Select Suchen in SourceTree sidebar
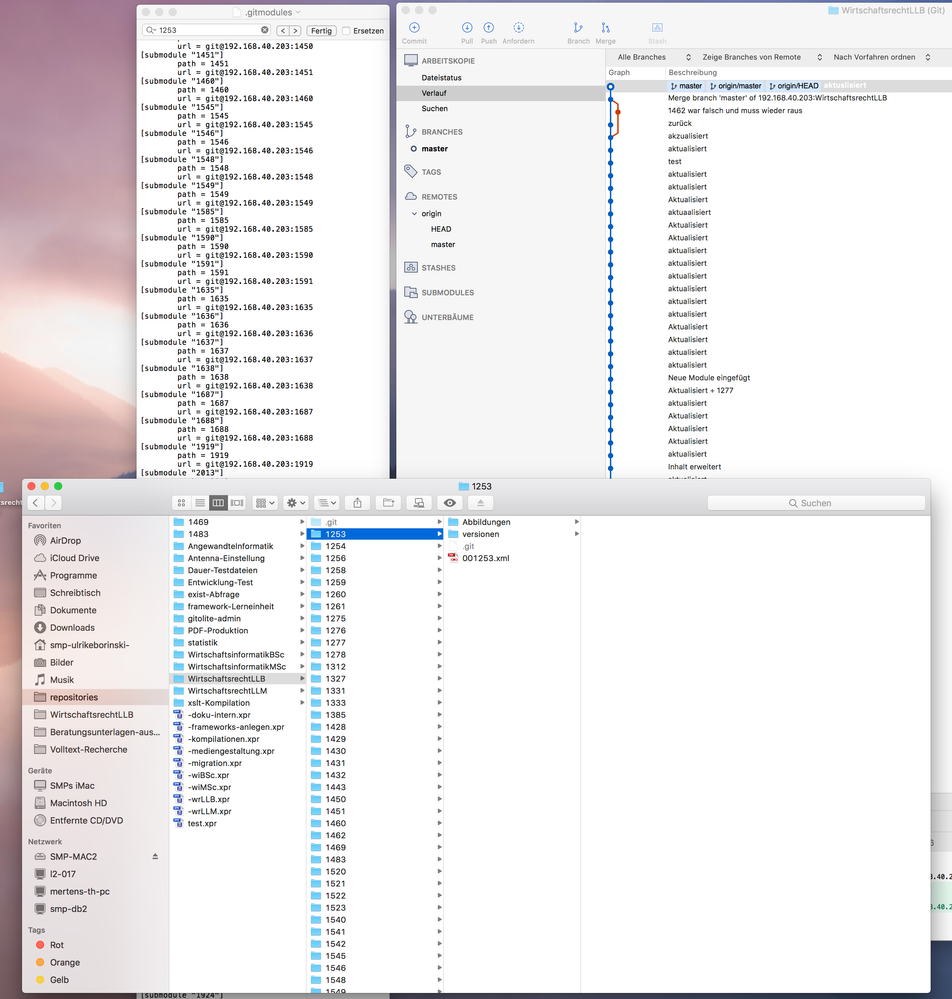Screen dimensions: 952x999 point(435,109)
